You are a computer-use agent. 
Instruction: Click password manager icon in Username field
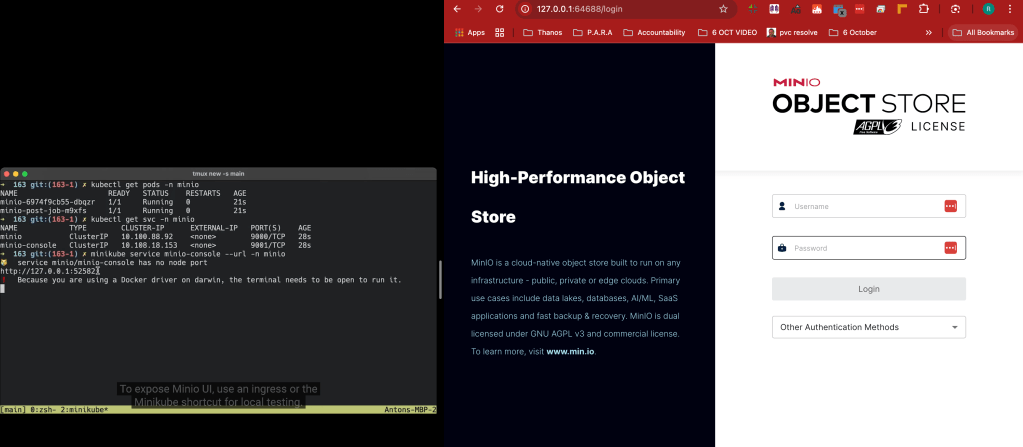coord(951,206)
